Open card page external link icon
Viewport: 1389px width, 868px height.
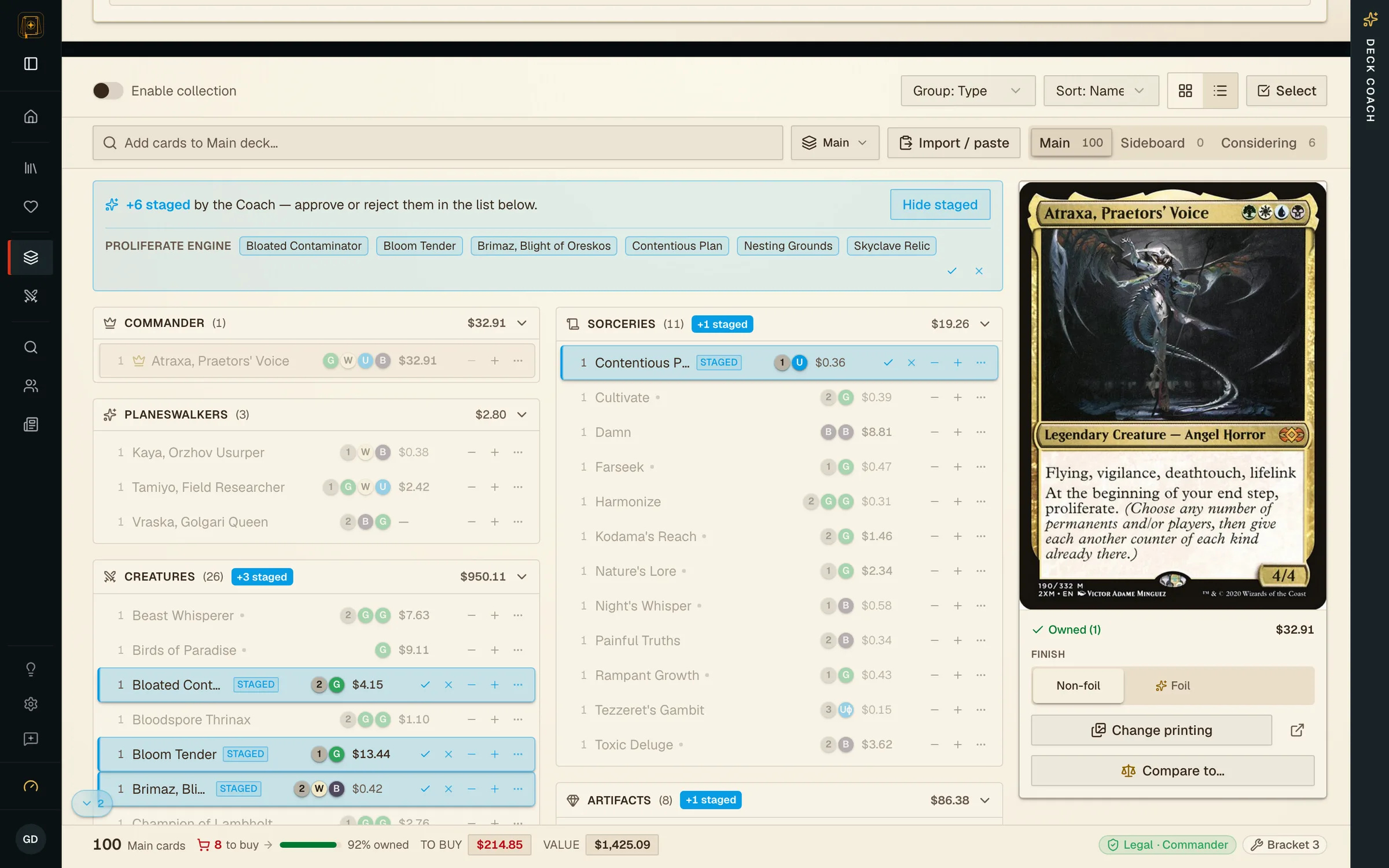point(1297,730)
